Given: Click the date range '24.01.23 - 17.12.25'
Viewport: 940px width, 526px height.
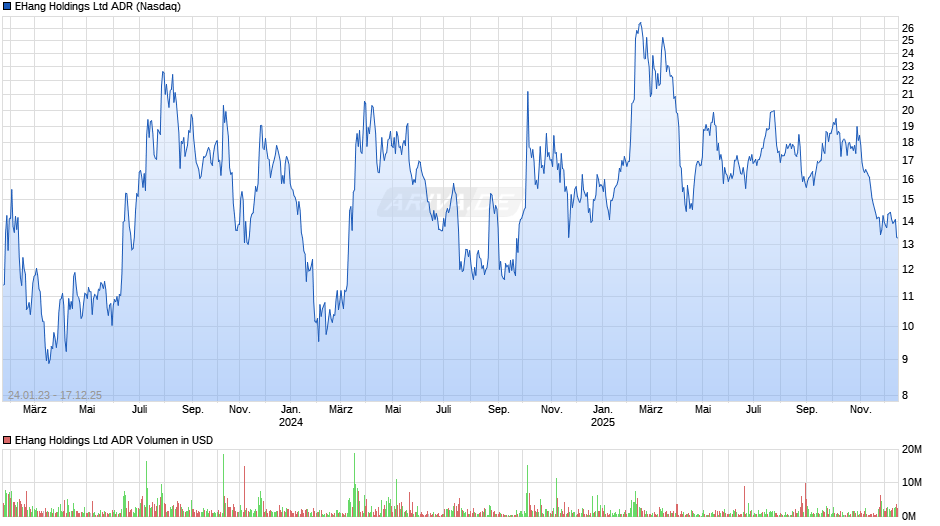Looking at the screenshot, I should click(x=55, y=395).
